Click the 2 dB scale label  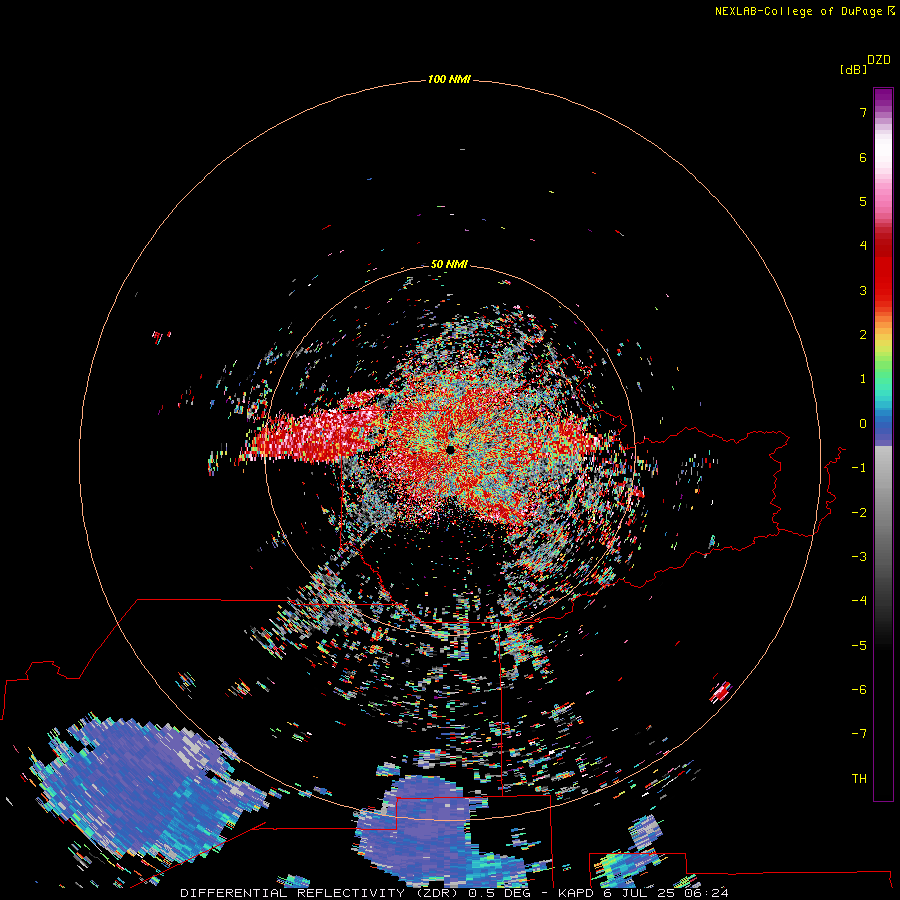(x=863, y=335)
